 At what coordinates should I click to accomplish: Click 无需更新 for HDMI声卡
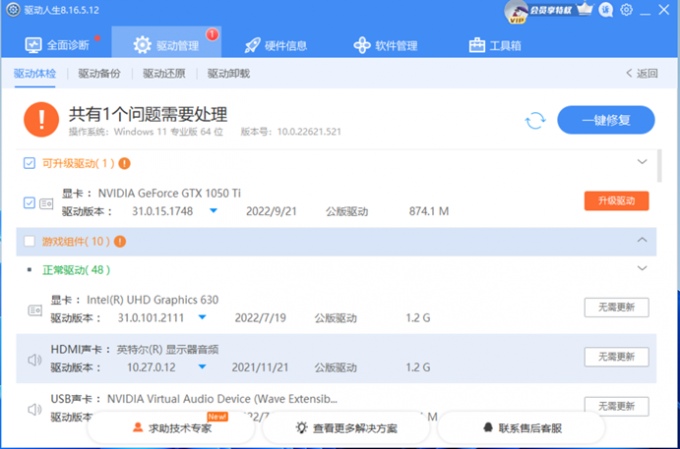pos(616,357)
